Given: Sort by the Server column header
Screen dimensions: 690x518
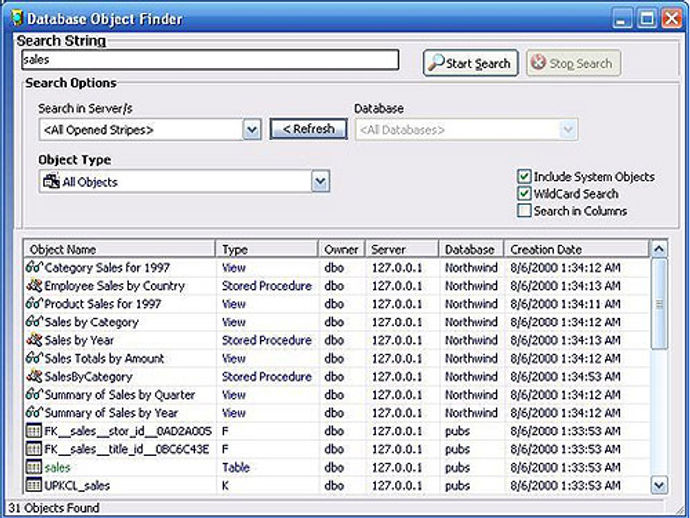Looking at the screenshot, I should [402, 249].
